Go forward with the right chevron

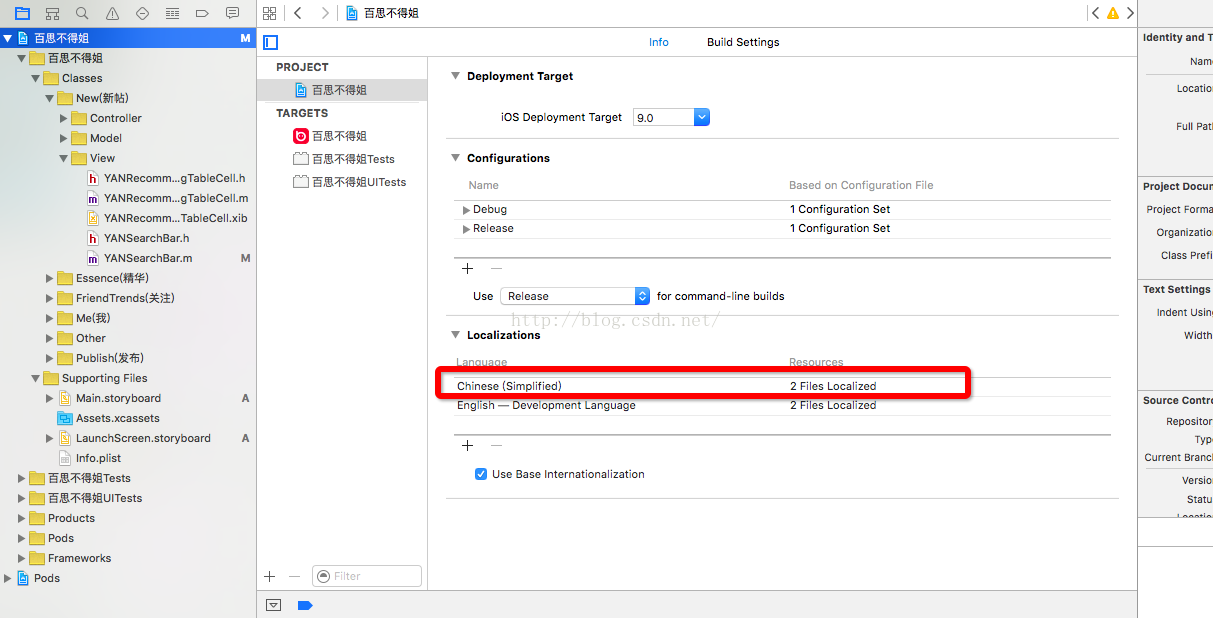(x=324, y=13)
